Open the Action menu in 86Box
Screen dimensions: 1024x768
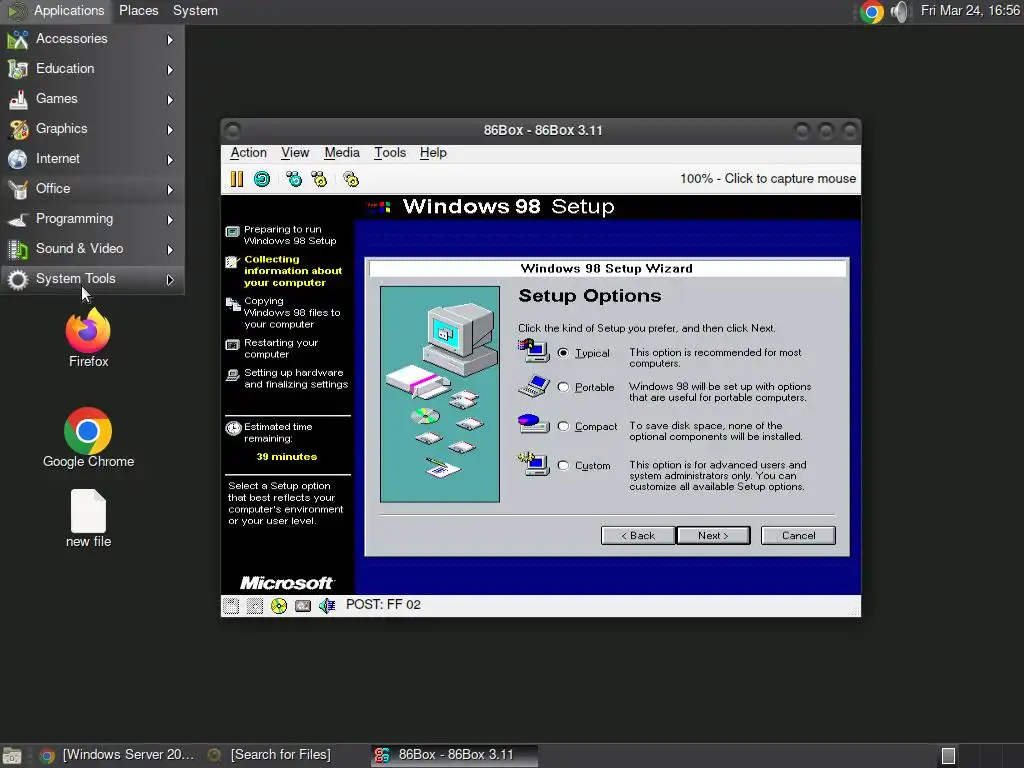(x=248, y=153)
